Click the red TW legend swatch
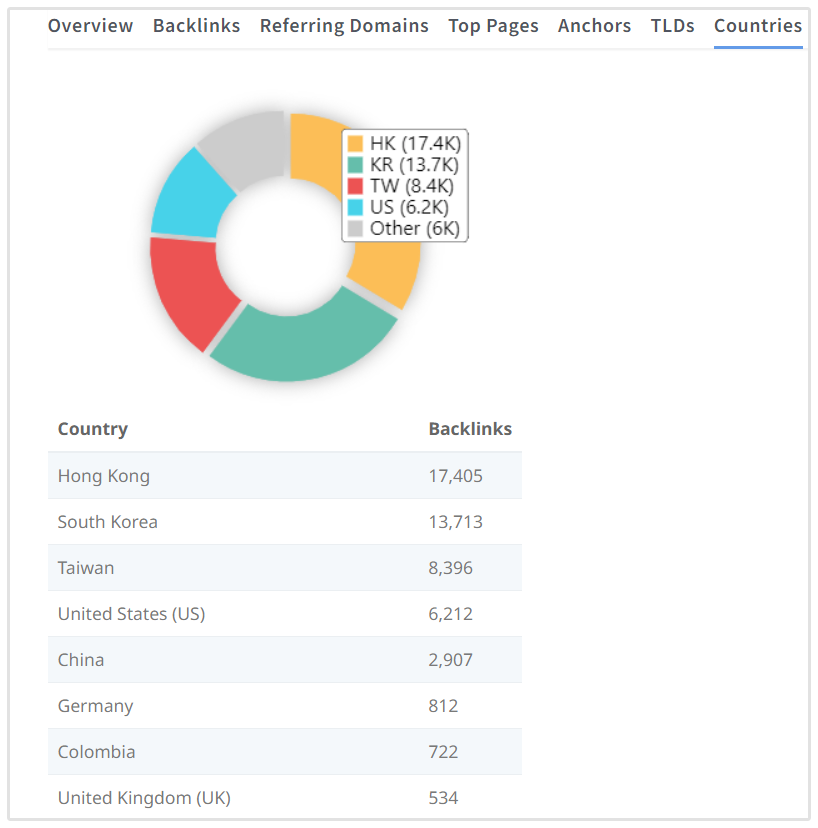 click(355, 186)
